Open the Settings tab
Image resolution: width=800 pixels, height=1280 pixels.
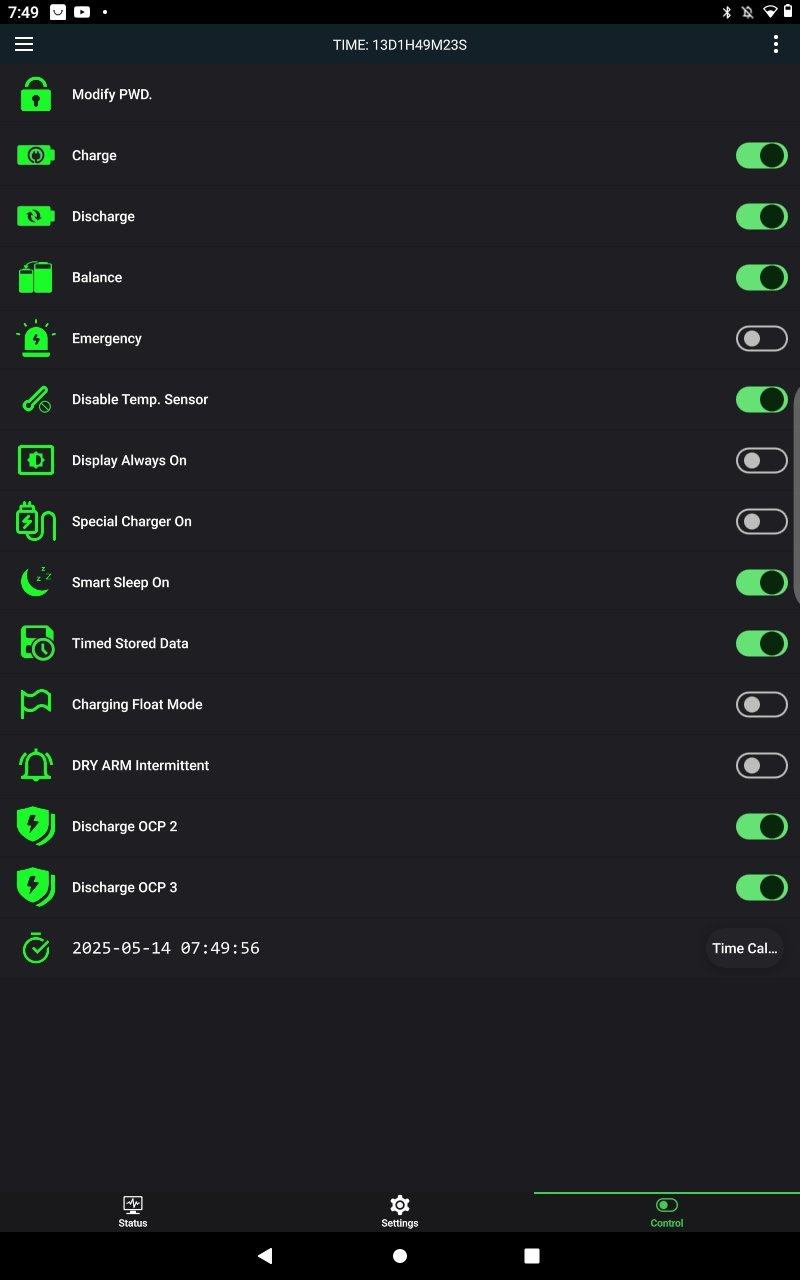click(x=400, y=1211)
